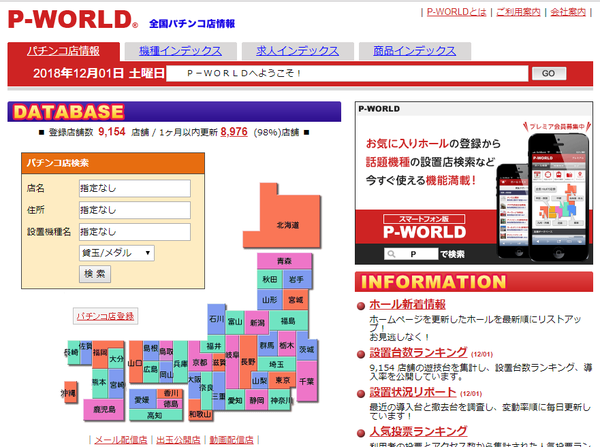Focus the welcome message search field
The width and height of the screenshot is (600, 447).
[x=347, y=73]
